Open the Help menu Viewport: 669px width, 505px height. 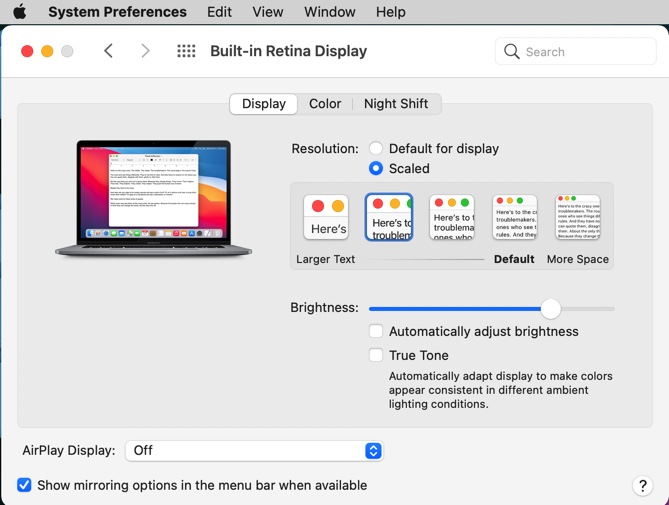click(x=390, y=12)
